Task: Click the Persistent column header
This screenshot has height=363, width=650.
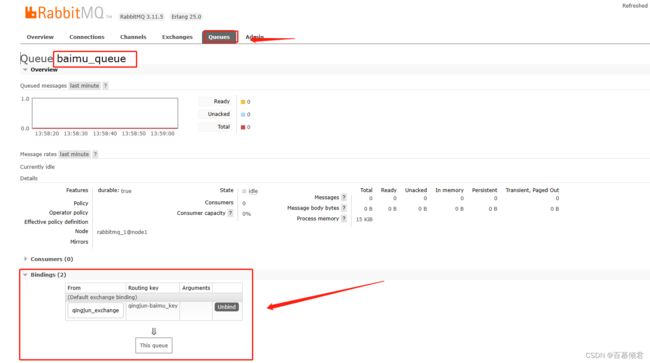Action: [x=484, y=190]
